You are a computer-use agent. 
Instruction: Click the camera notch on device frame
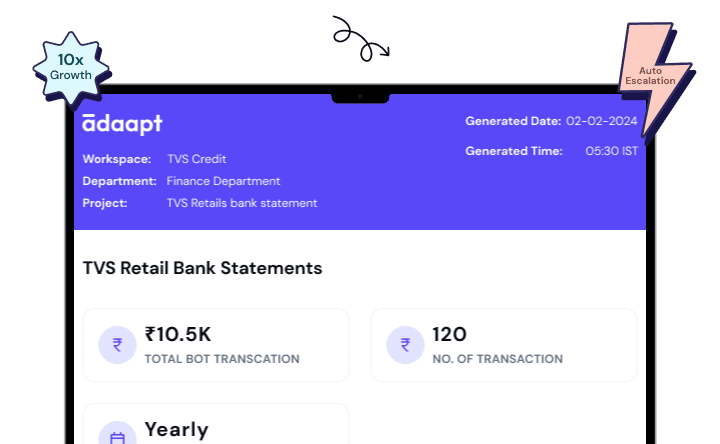pyautogui.click(x=360, y=97)
